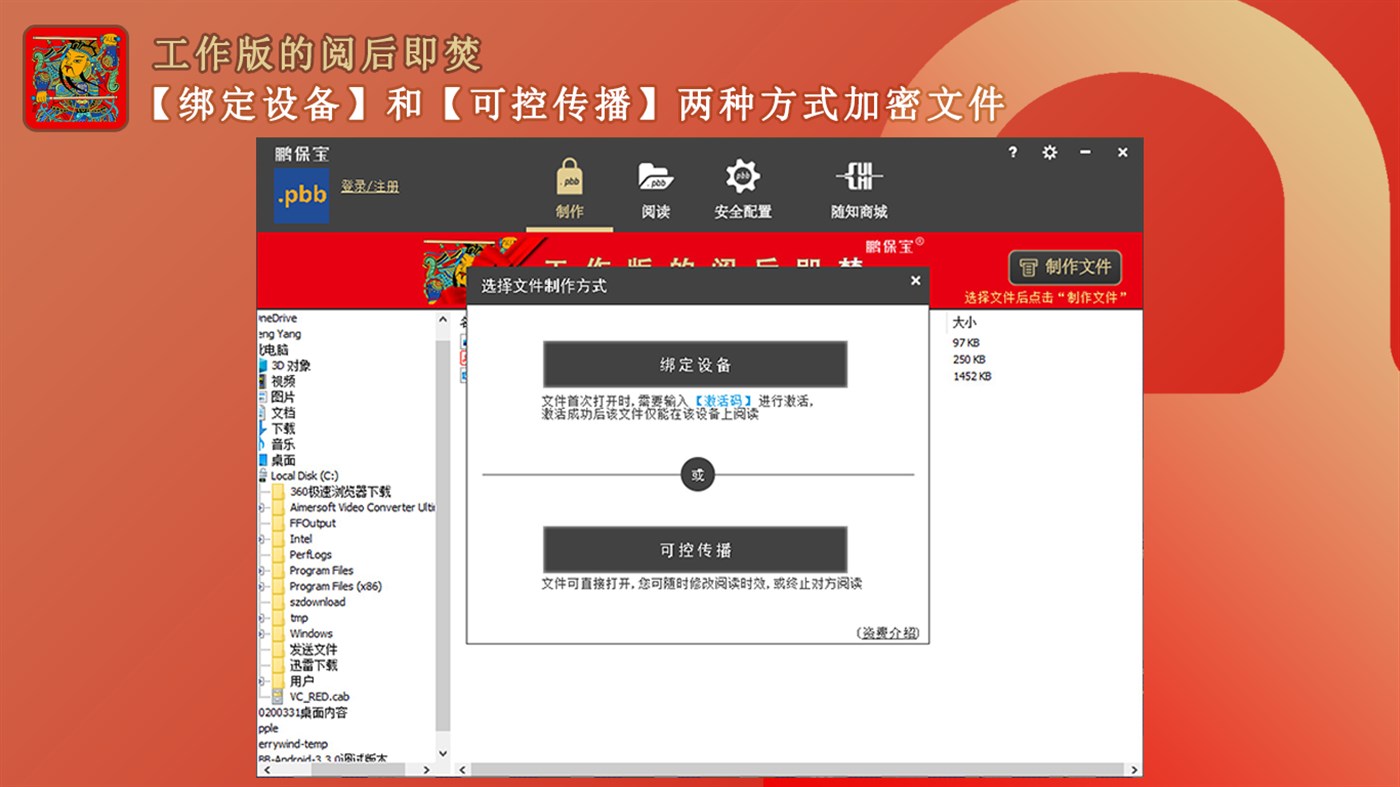
Task: Click tree scrollbar down arrow
Action: tap(443, 753)
